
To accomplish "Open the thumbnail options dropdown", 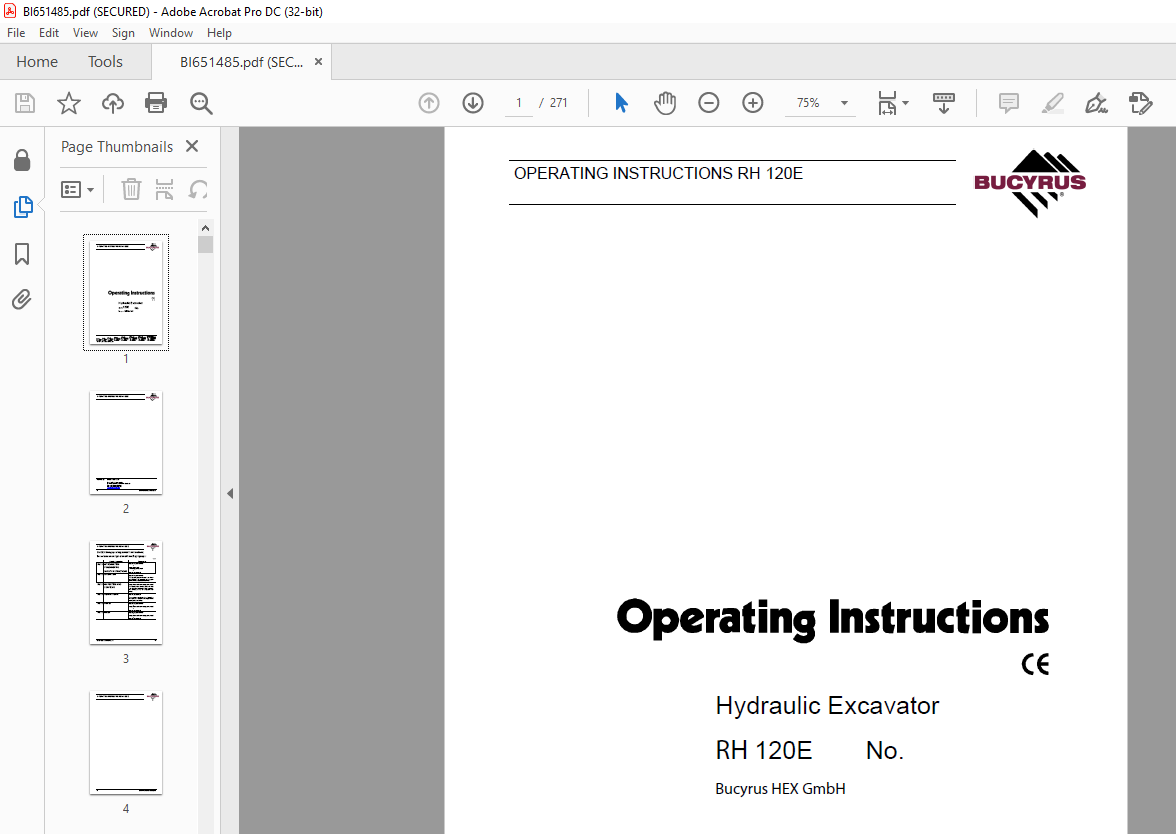I will [x=77, y=189].
